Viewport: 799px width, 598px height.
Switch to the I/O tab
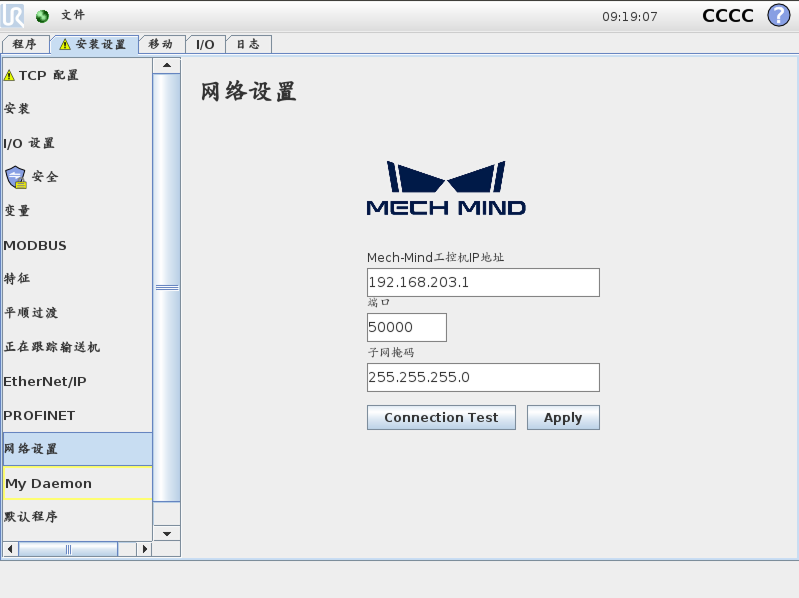204,45
